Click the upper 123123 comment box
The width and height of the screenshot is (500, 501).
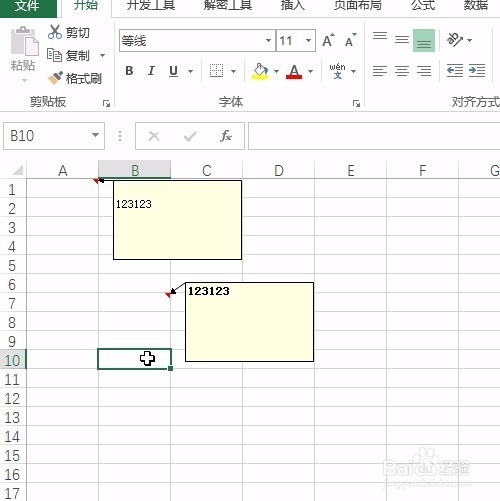(x=177, y=220)
